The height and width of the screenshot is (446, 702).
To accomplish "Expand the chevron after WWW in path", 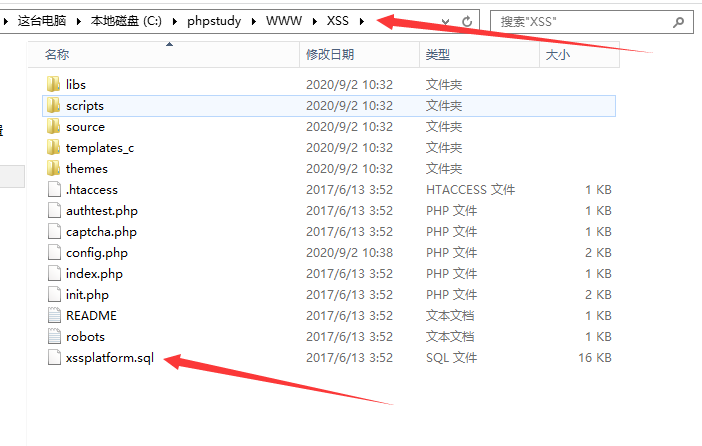I will pos(316,21).
